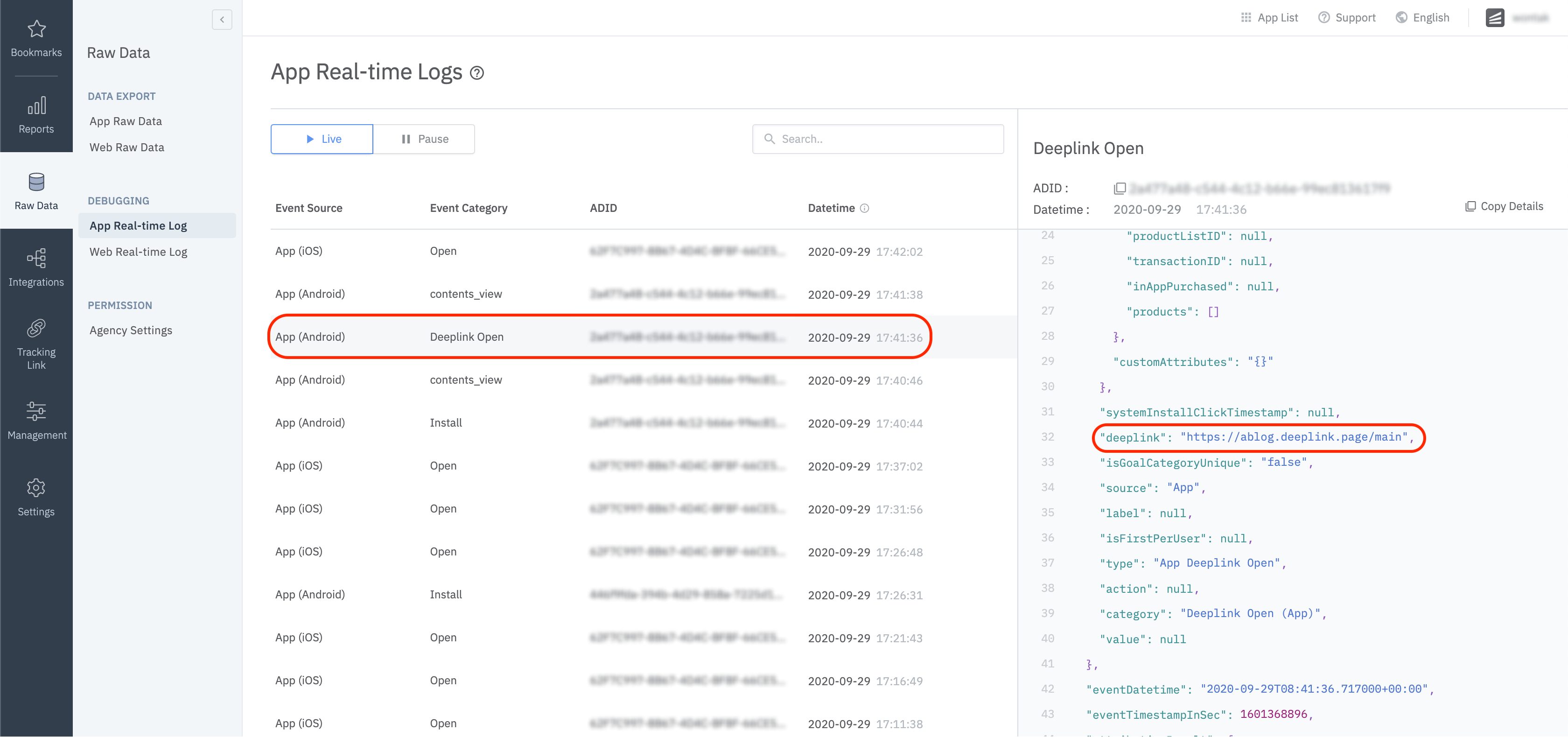Select iOS Open row at 17:31:56
The image size is (1568, 737).
(644, 509)
